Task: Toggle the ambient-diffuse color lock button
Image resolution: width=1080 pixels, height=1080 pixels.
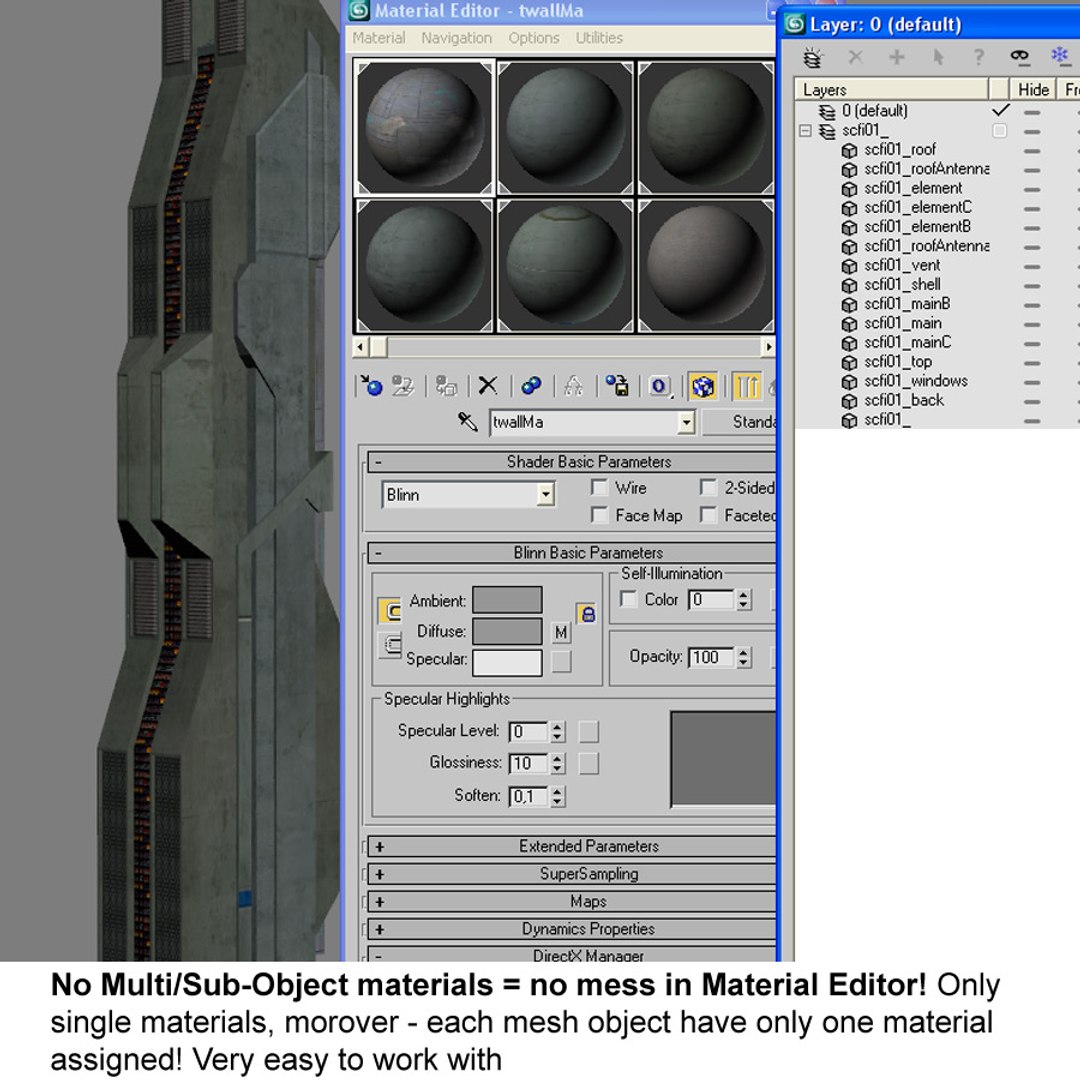Action: click(x=586, y=614)
